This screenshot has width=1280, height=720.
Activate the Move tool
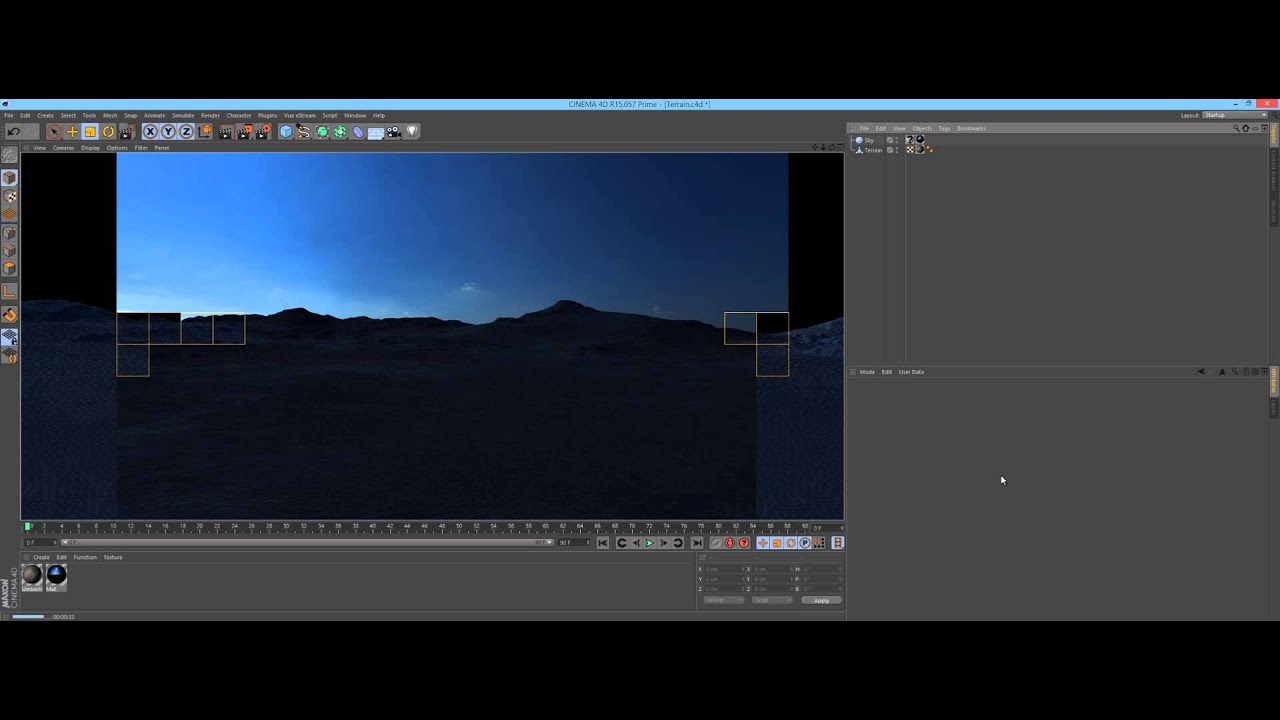coord(72,132)
